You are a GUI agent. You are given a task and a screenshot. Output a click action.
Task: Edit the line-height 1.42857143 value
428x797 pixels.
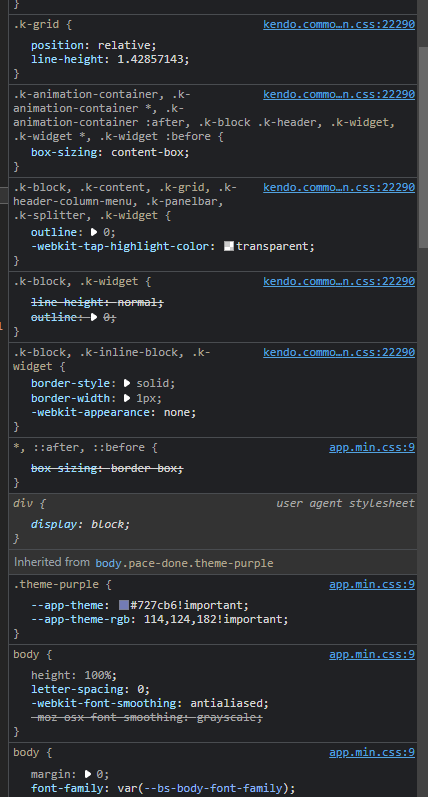152,59
